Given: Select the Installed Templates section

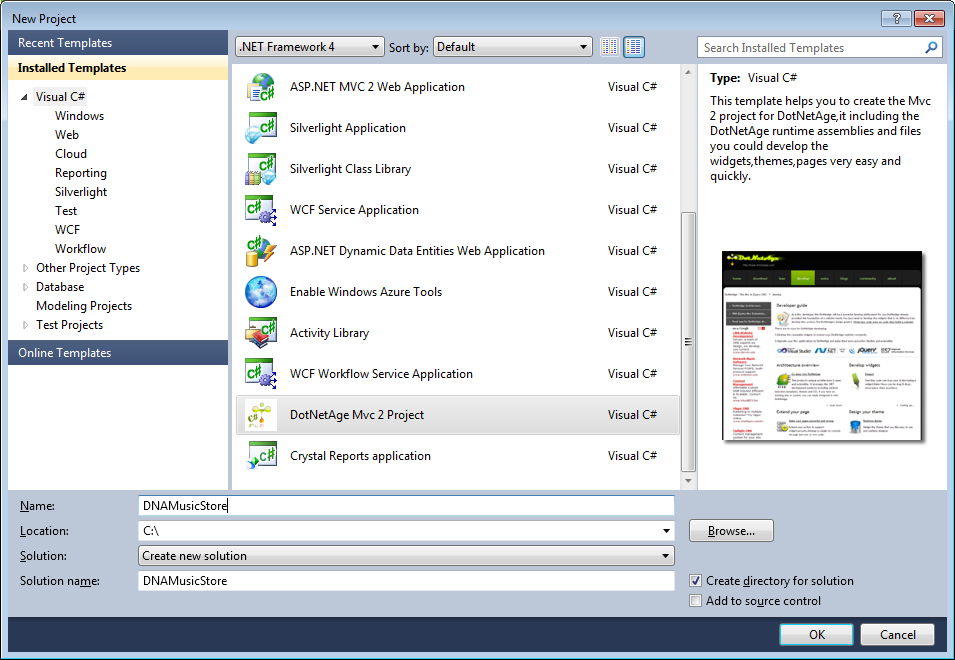Looking at the screenshot, I should (118, 68).
